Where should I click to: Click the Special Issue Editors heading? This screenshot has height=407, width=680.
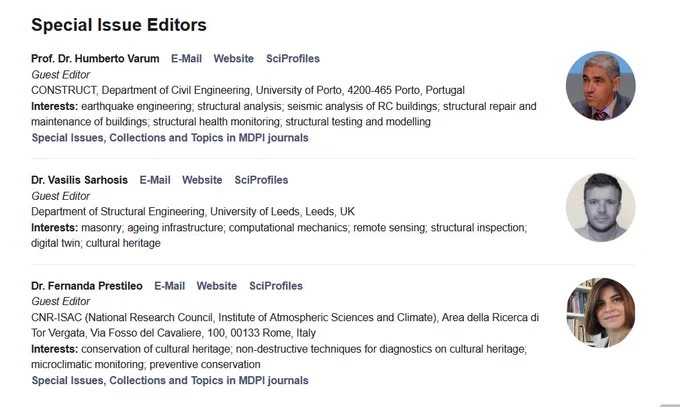(119, 25)
